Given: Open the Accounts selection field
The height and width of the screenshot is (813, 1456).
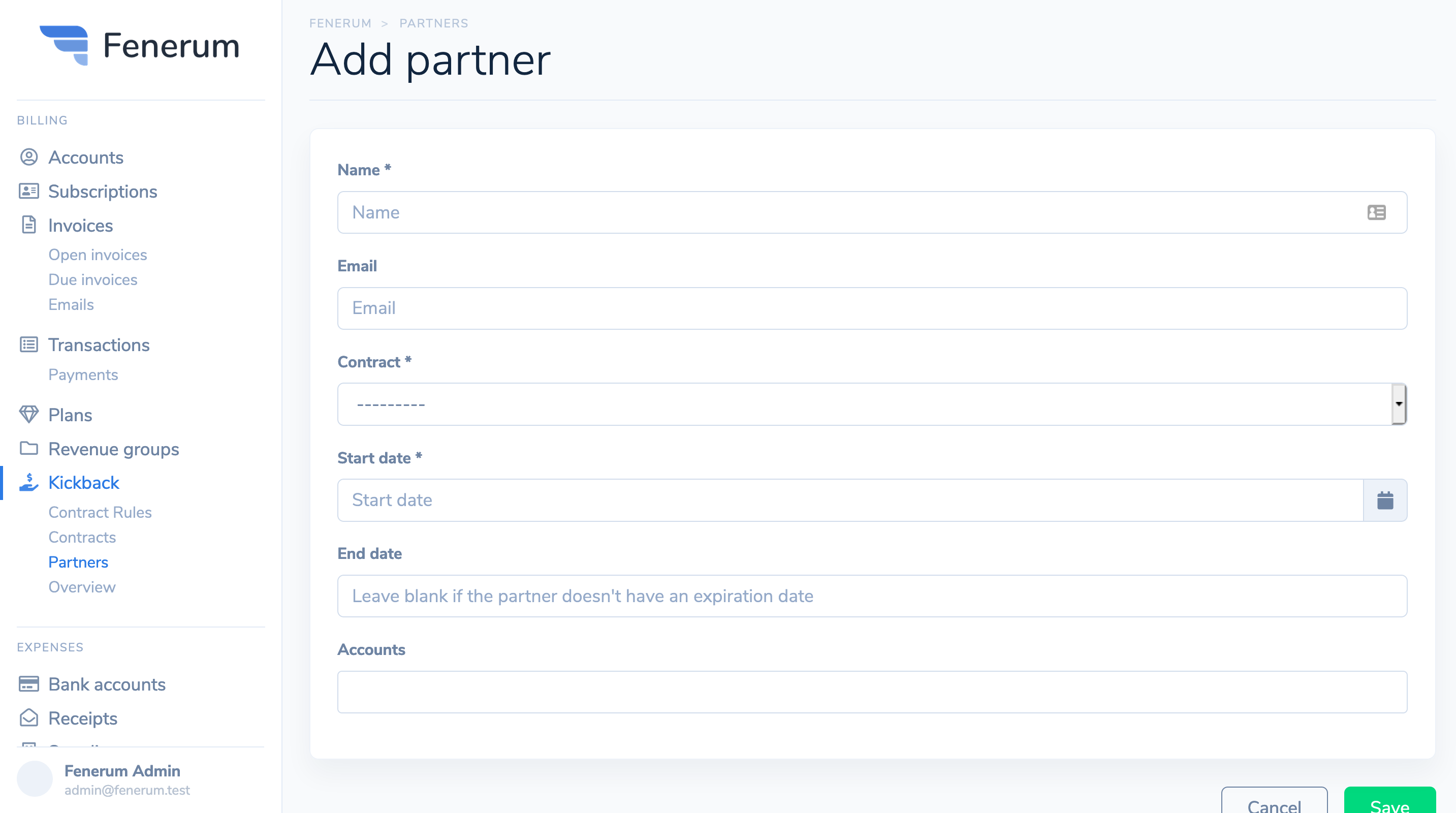Looking at the screenshot, I should (872, 692).
